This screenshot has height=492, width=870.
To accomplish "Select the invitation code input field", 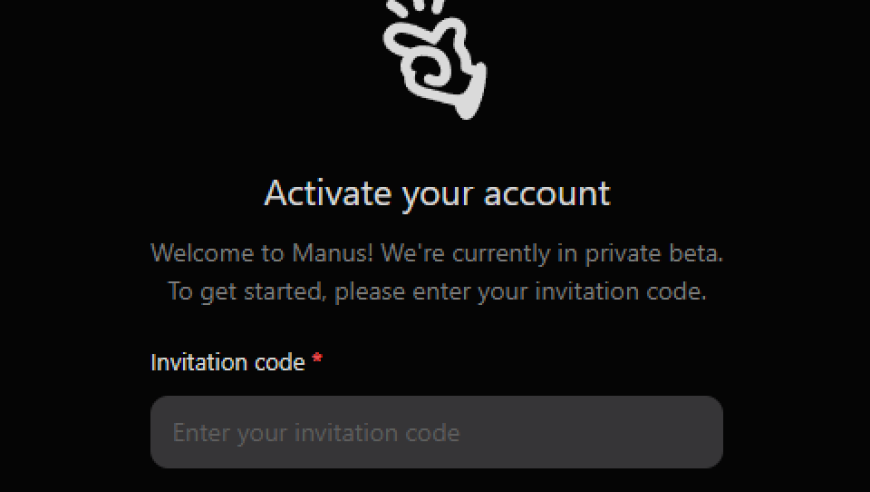I will 437,432.
